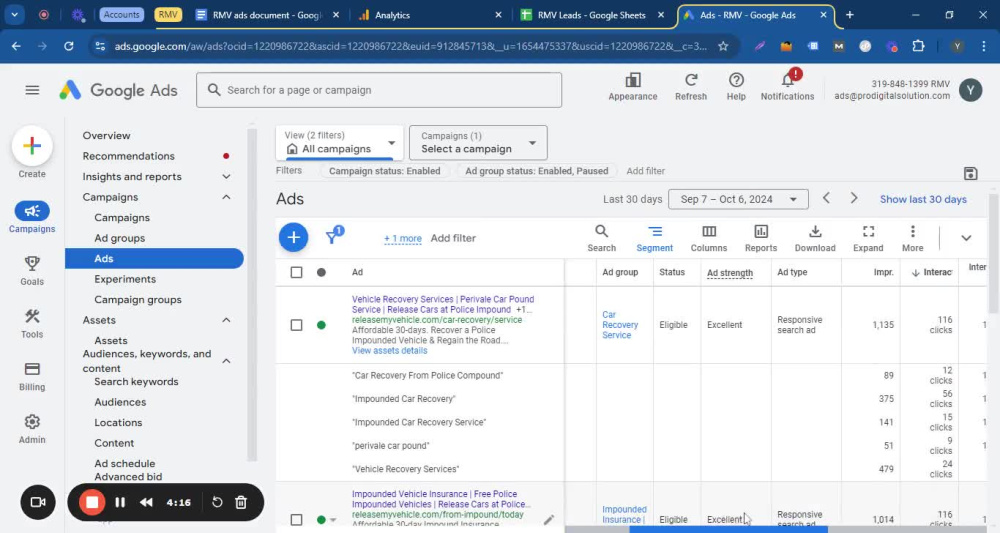Open the Select a campaign dropdown
The height and width of the screenshot is (533, 1000).
[478, 143]
